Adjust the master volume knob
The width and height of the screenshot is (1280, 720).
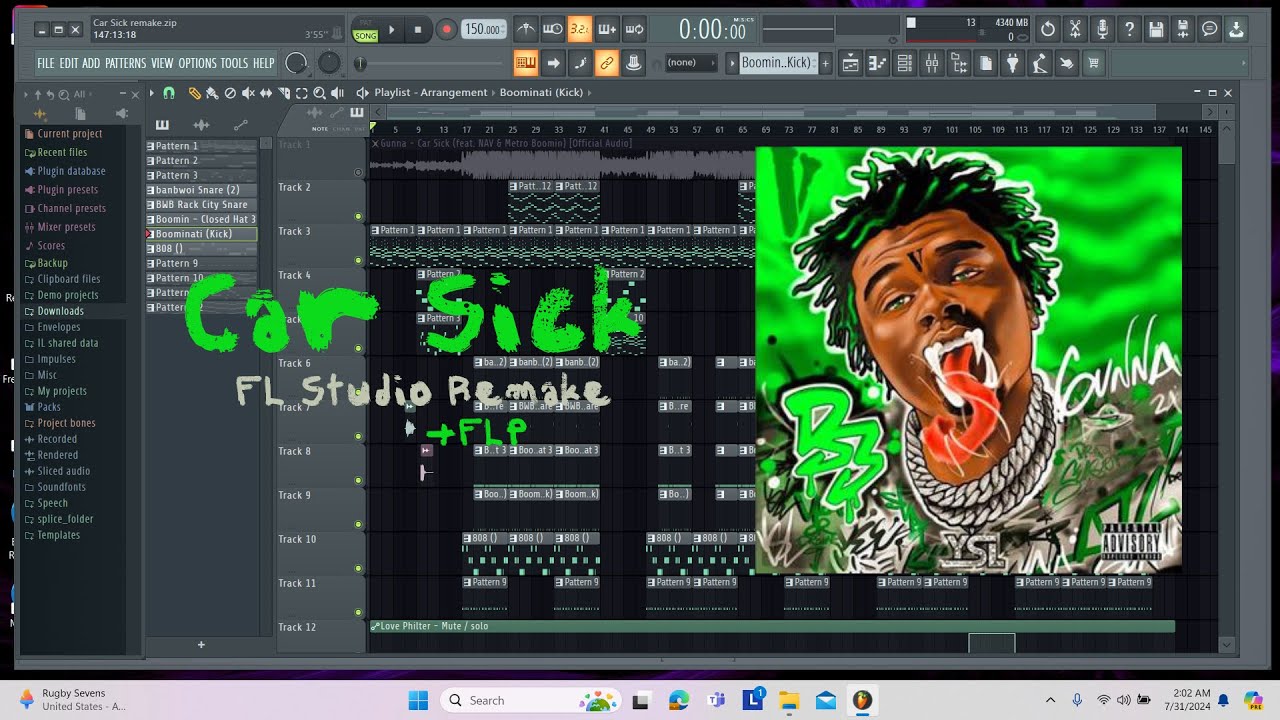tap(296, 63)
